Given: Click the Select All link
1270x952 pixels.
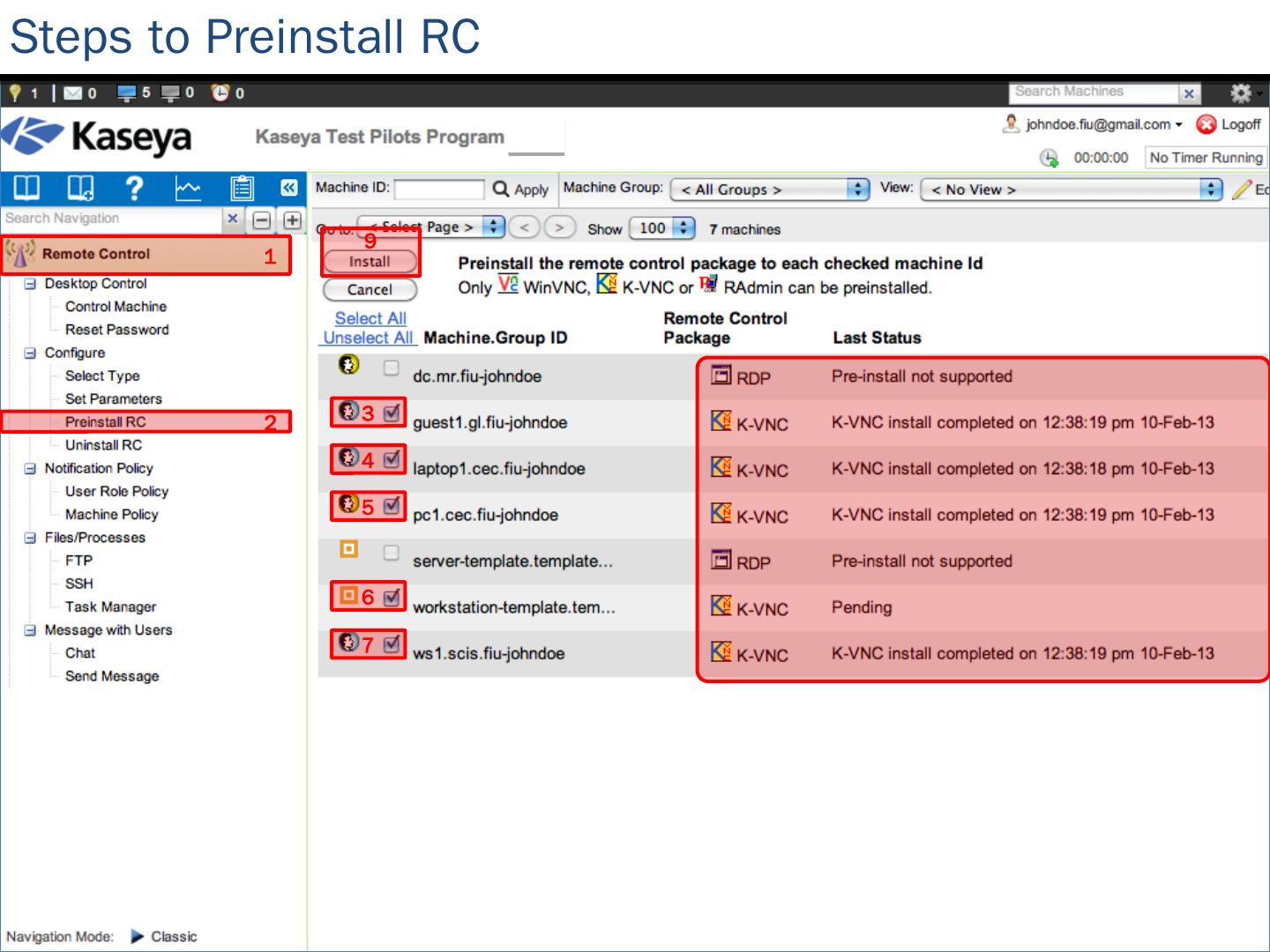Looking at the screenshot, I should tap(370, 318).
